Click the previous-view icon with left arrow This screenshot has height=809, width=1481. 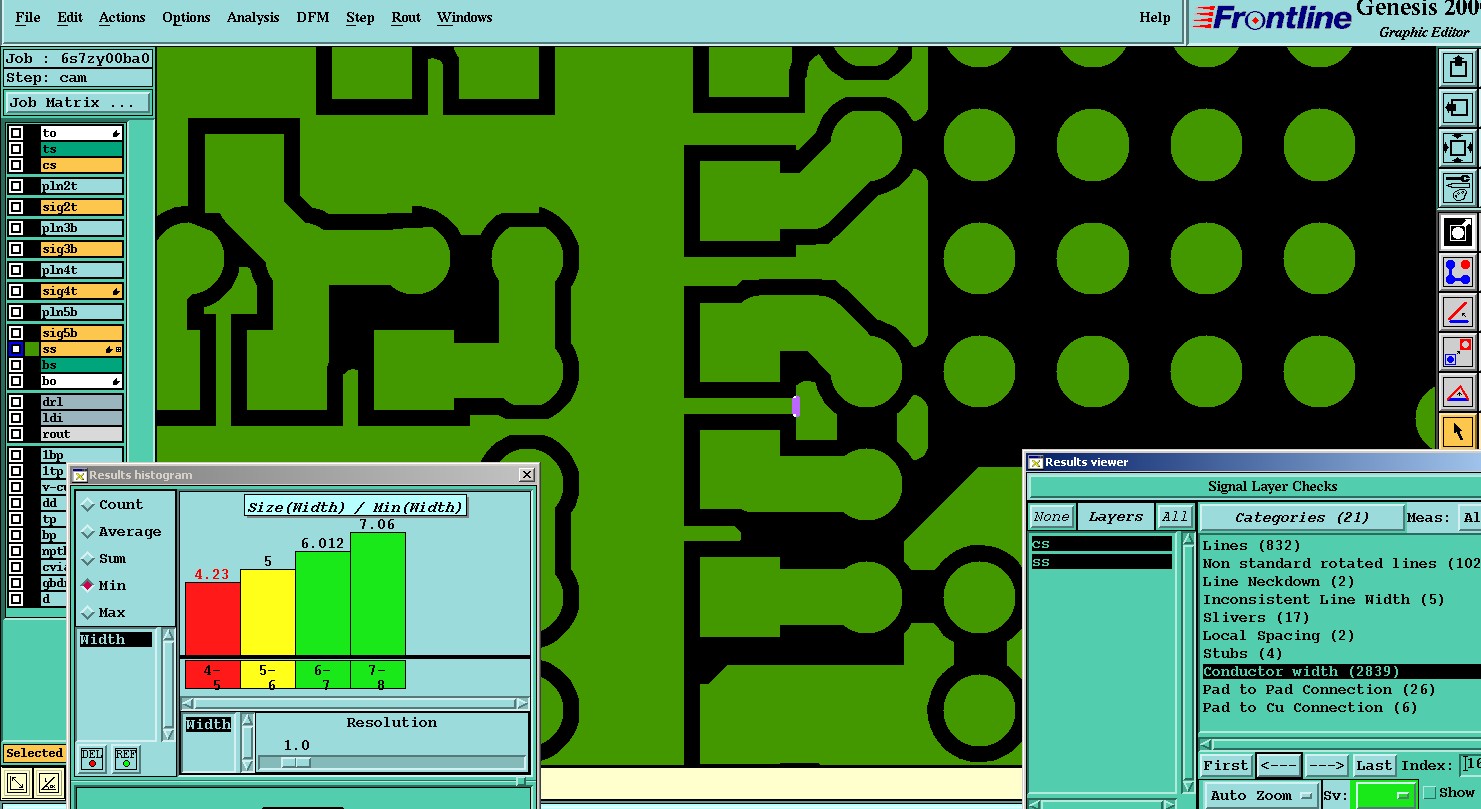[x=1458, y=108]
